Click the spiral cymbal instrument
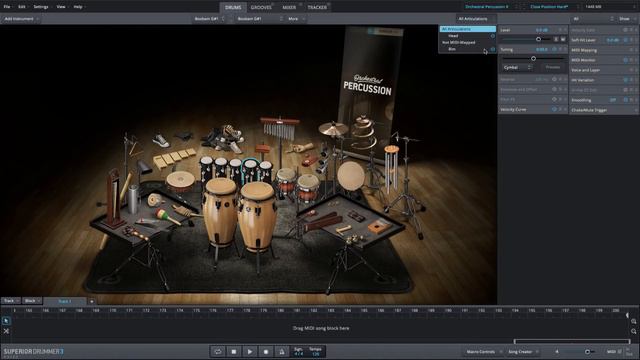Image resolution: width=640 pixels, height=360 pixels. (363, 133)
